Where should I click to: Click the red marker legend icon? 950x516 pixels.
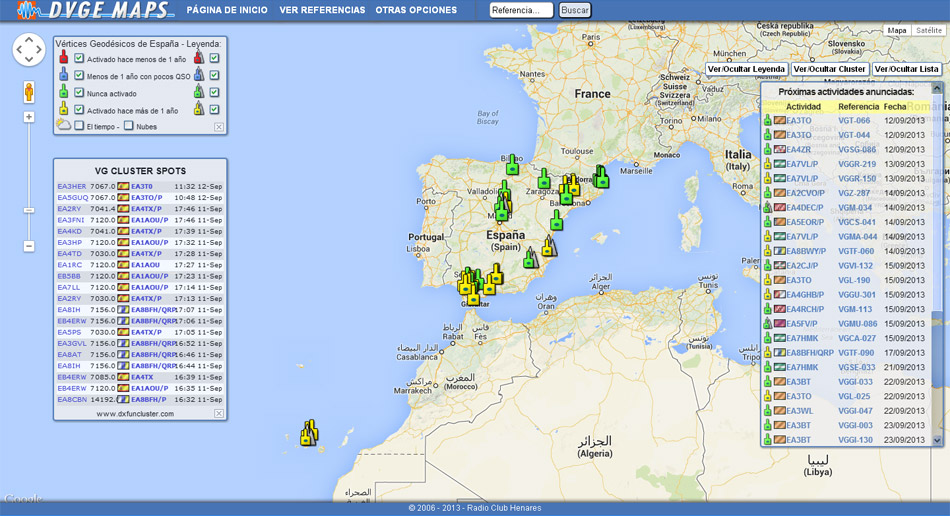(x=64, y=58)
